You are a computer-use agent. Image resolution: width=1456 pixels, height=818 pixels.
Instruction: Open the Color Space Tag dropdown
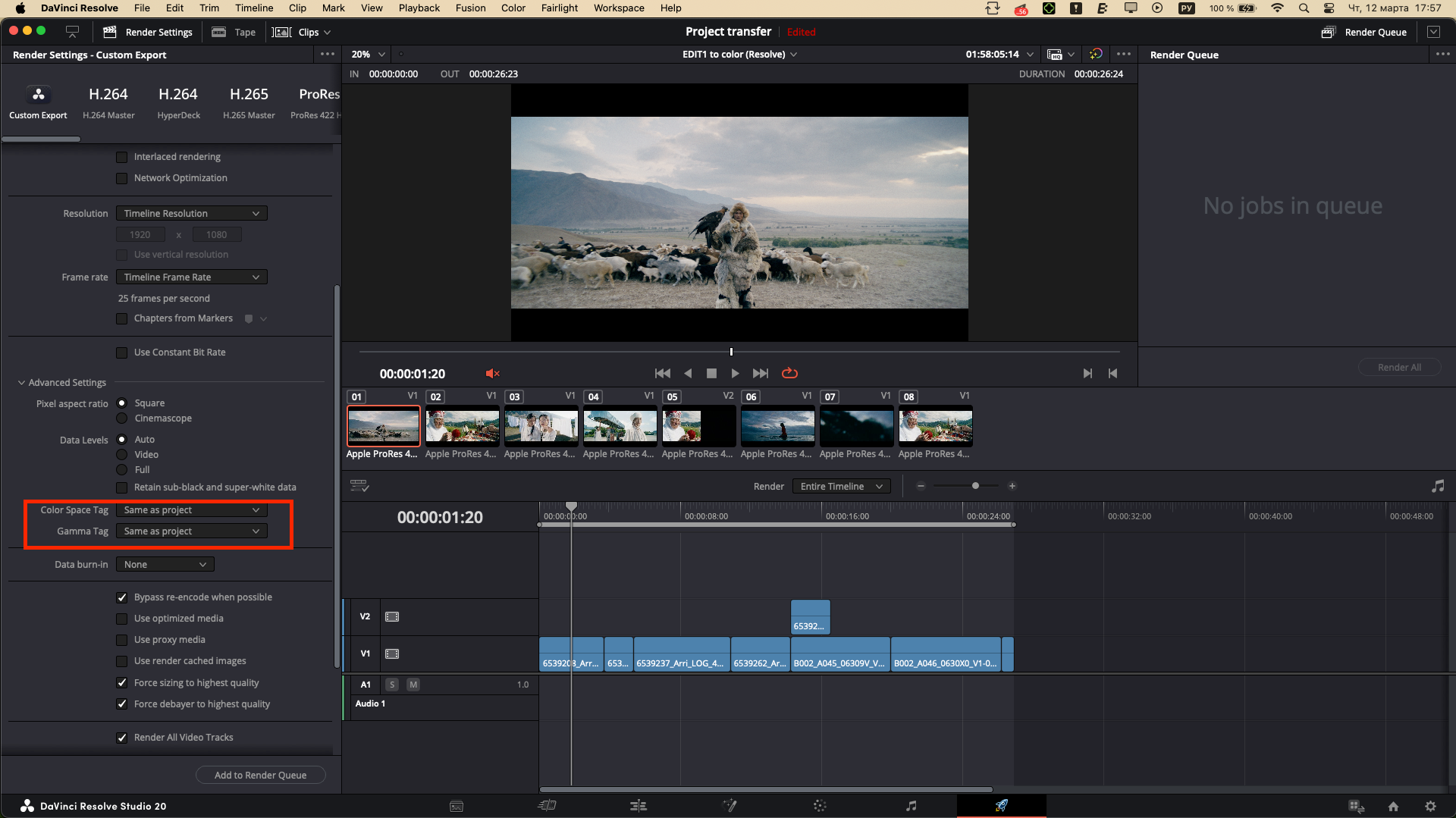[x=190, y=509]
